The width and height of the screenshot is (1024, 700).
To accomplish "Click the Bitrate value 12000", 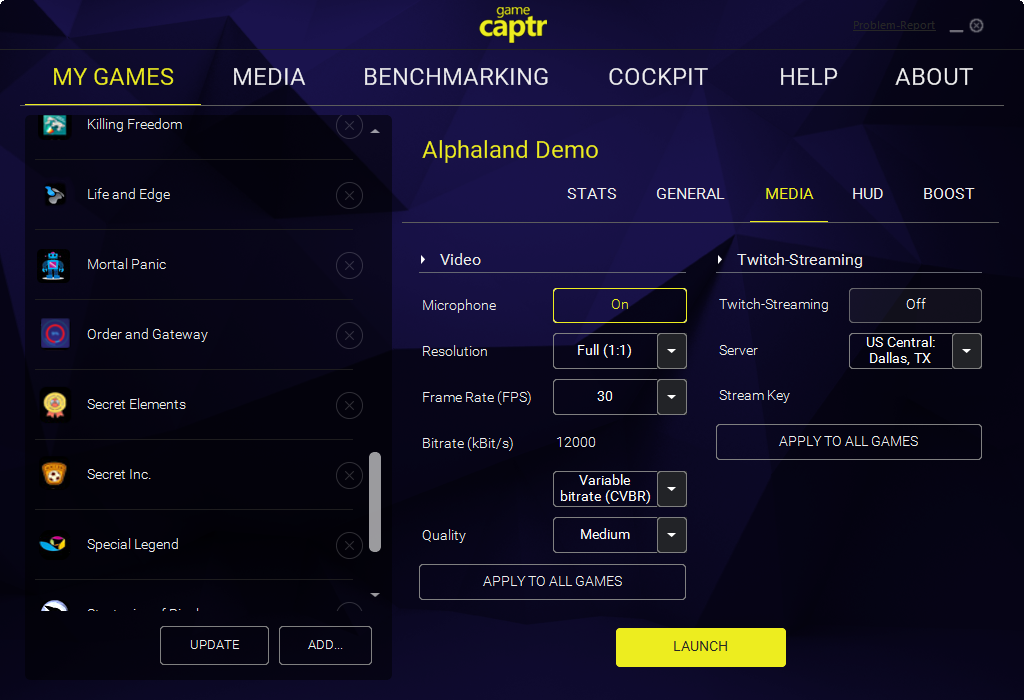I will pyautogui.click(x=575, y=443).
